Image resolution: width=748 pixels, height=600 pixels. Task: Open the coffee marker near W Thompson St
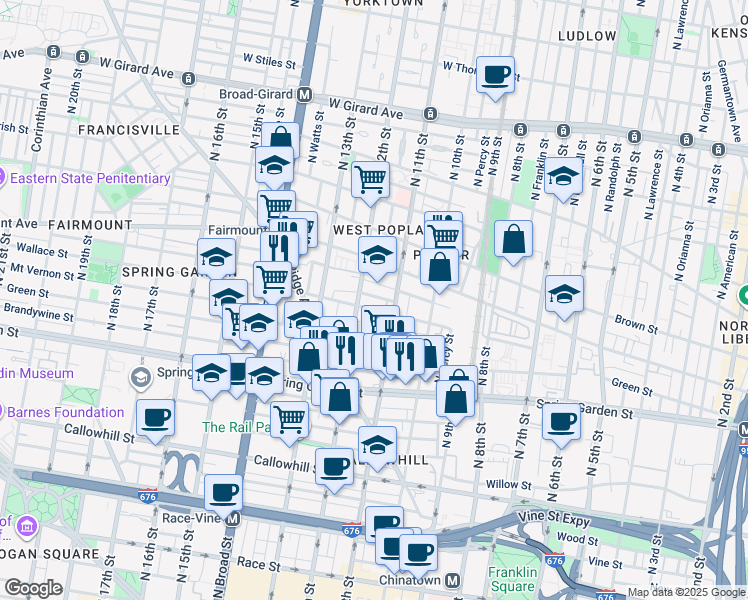[x=495, y=76]
